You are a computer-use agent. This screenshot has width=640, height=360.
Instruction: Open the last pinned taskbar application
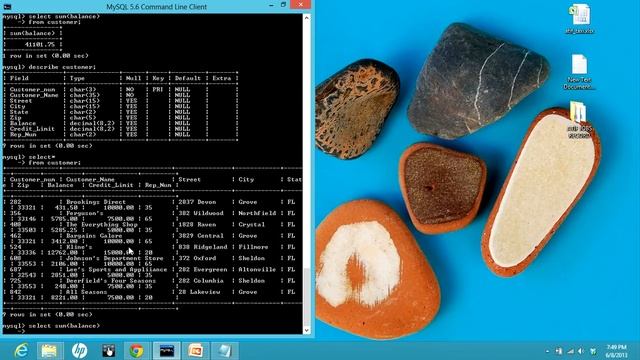224,351
